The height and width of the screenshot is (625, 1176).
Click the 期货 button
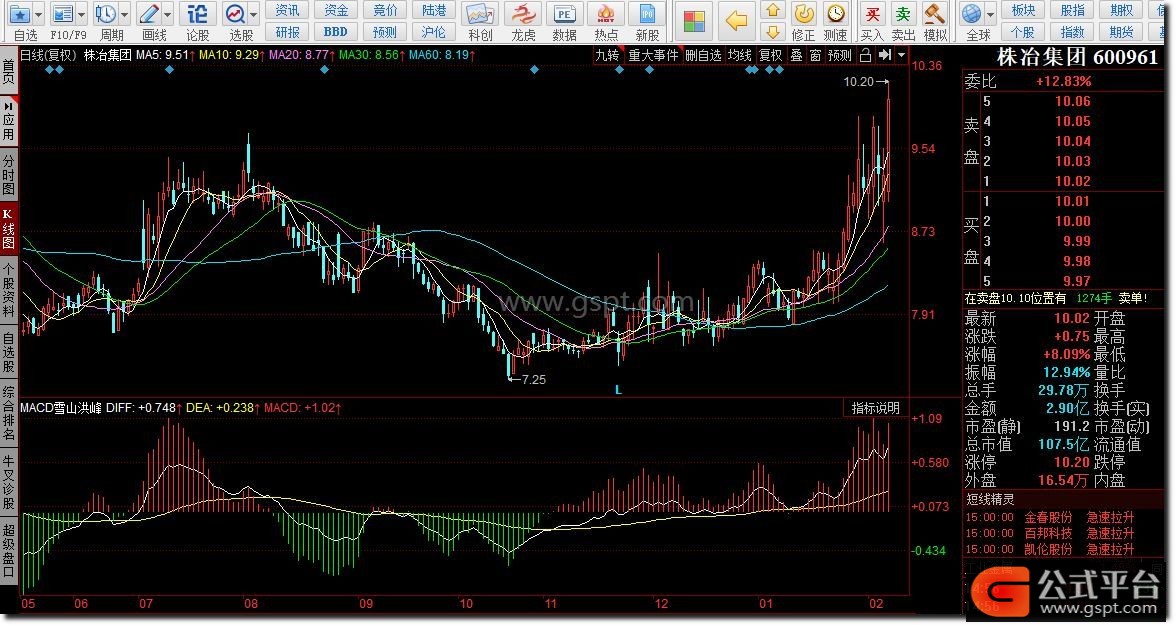click(1121, 32)
